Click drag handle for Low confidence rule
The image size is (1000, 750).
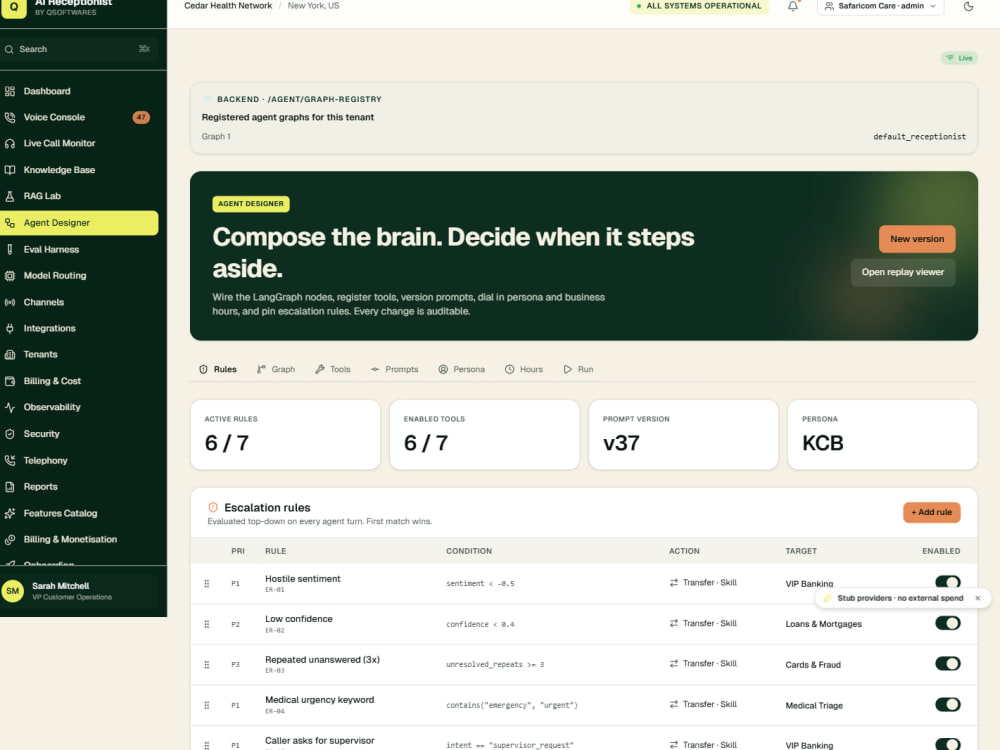tap(207, 624)
